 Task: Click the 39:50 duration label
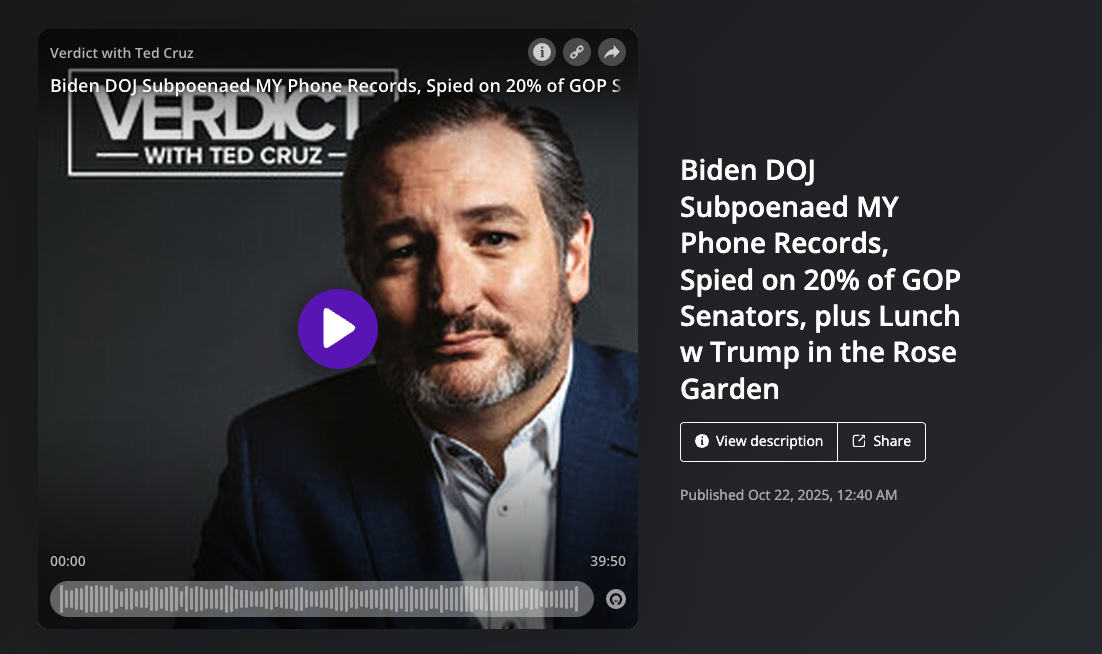(608, 561)
